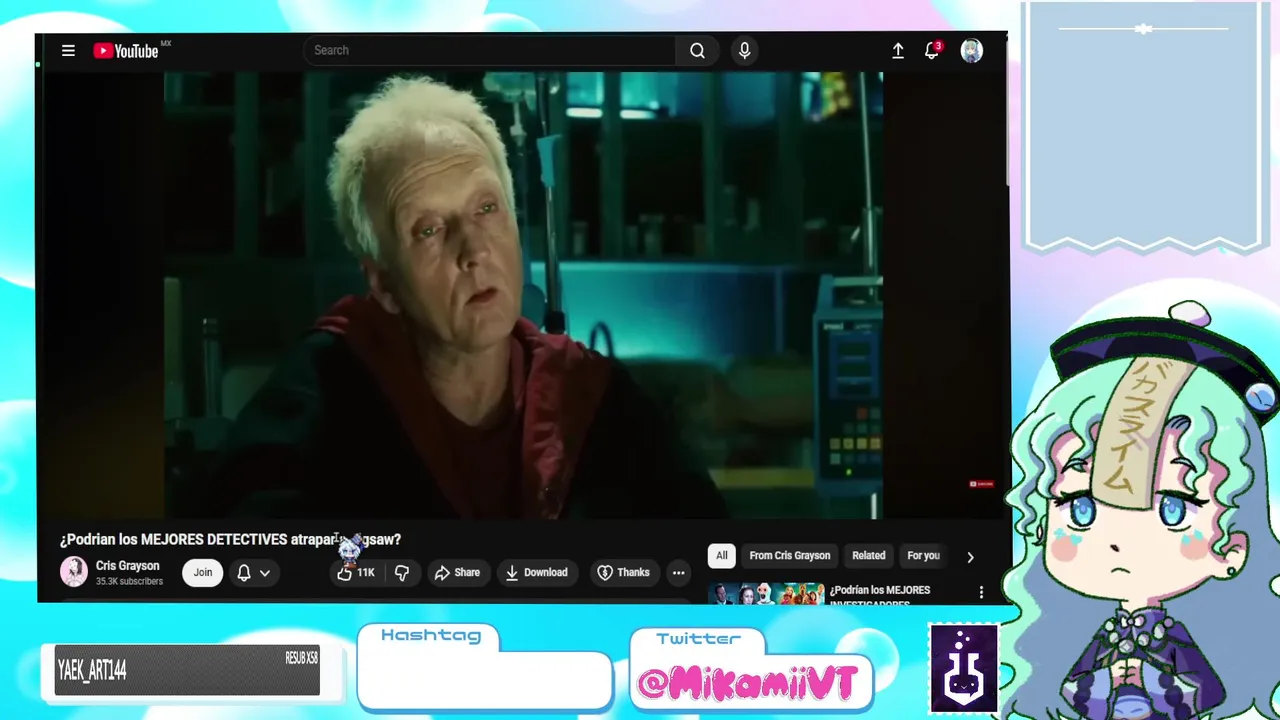Select the From Cris Grayson chip
The height and width of the screenshot is (720, 1280).
[x=790, y=556]
